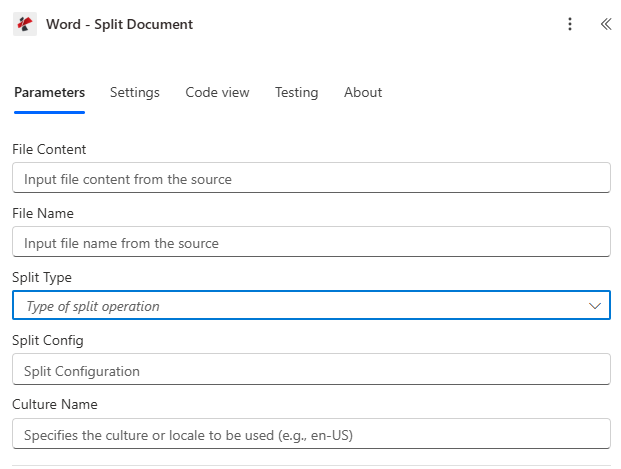Switch to the Settings tab

pos(135,92)
